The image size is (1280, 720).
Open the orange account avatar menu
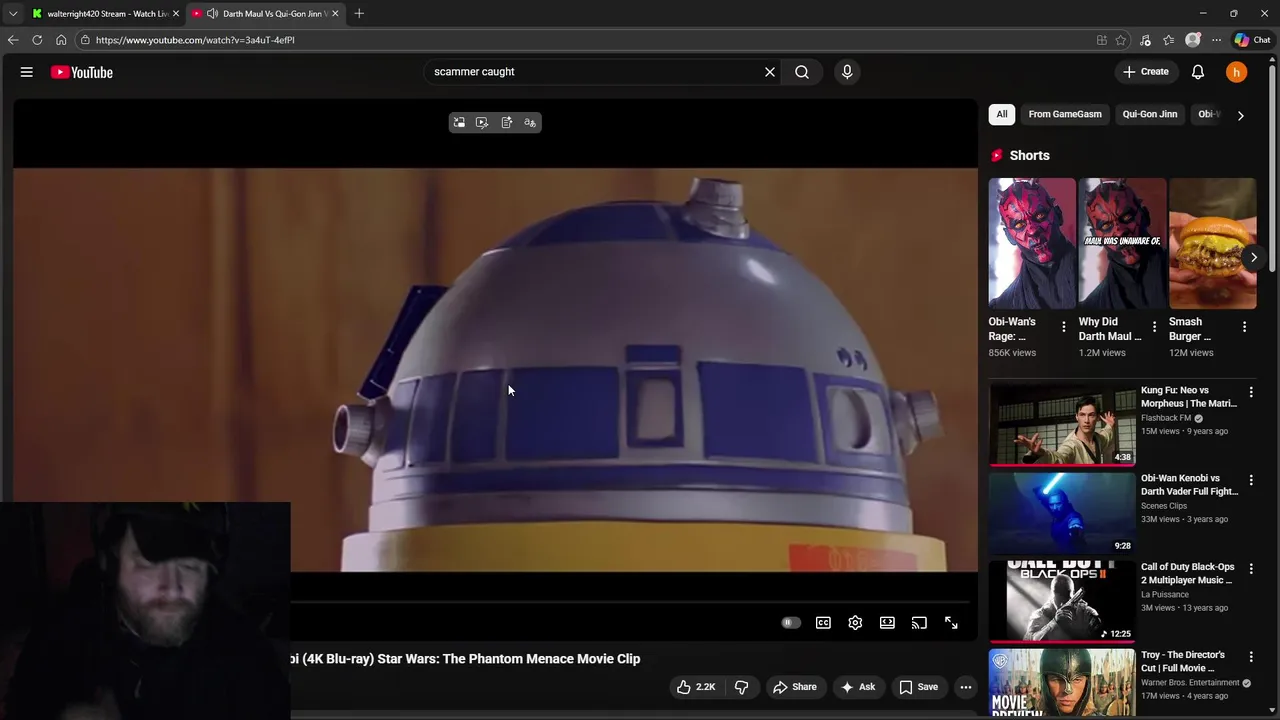(x=1237, y=72)
